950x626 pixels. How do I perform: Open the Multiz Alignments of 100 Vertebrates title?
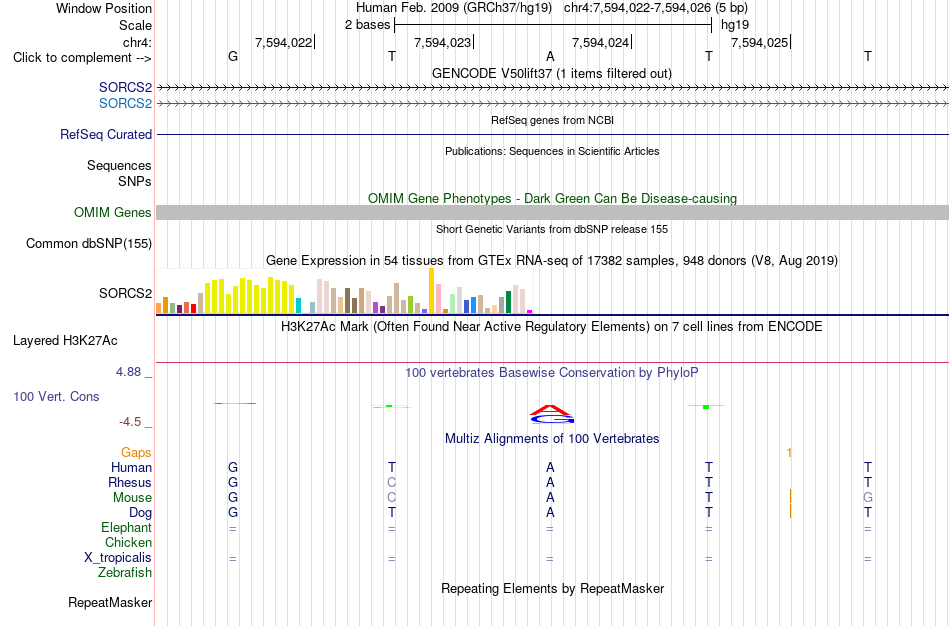(552, 438)
